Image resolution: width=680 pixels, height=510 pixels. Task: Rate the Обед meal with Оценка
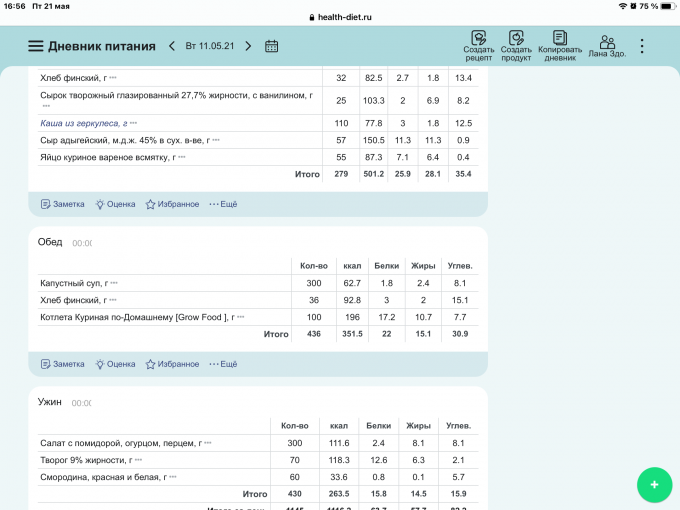115,364
